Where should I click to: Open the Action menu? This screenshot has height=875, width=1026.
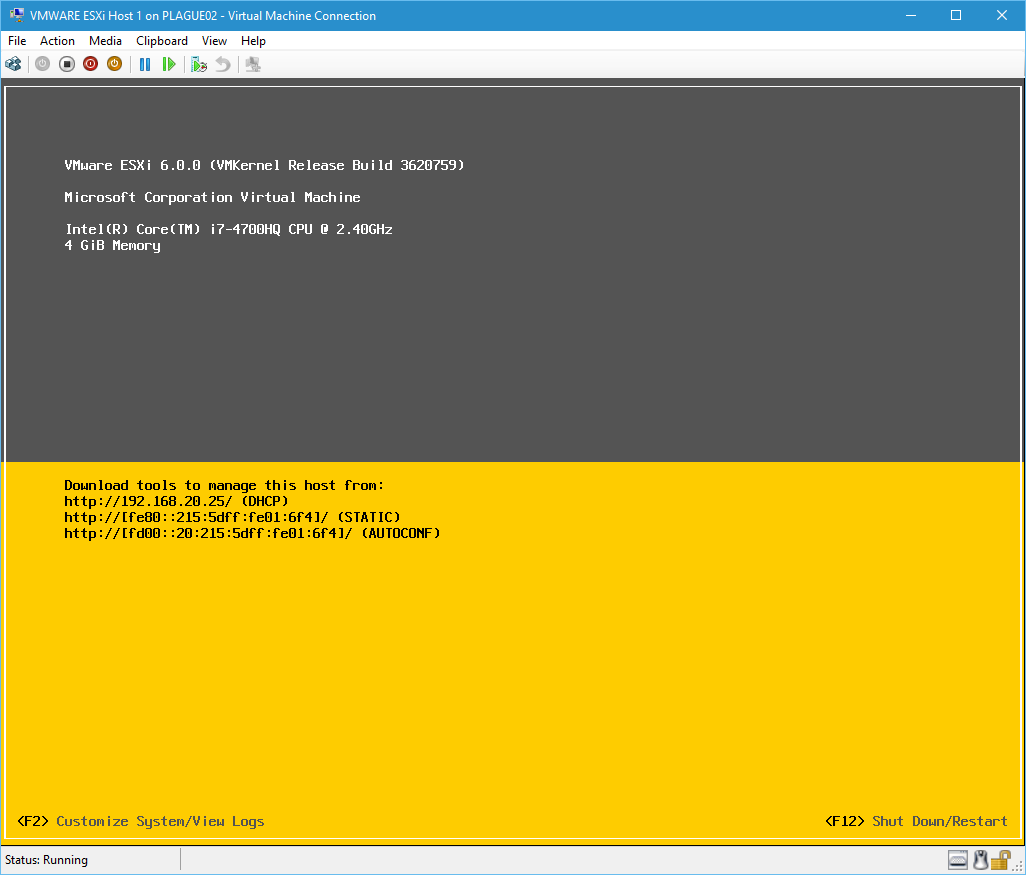coord(58,41)
